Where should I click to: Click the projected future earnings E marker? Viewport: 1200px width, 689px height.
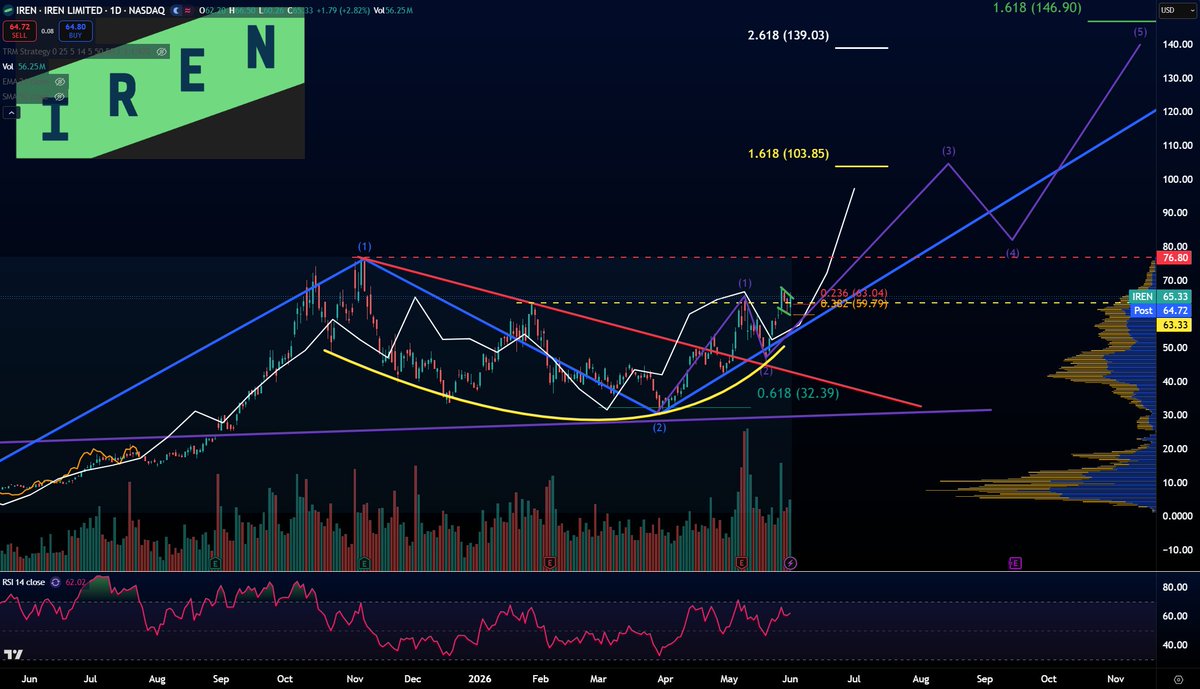click(1015, 563)
